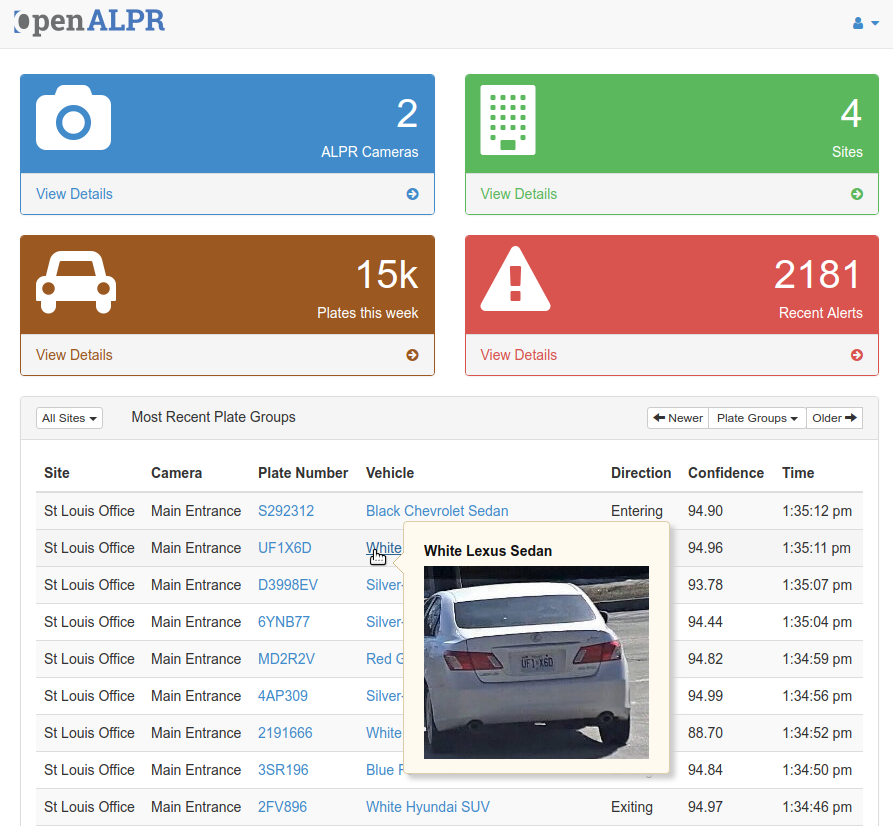The image size is (893, 826).
Task: Open the All Sites dropdown
Action: tap(68, 418)
